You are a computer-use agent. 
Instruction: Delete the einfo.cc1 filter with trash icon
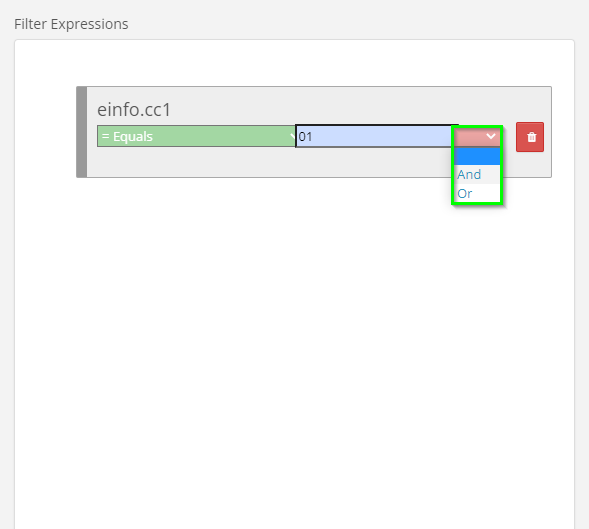[530, 137]
